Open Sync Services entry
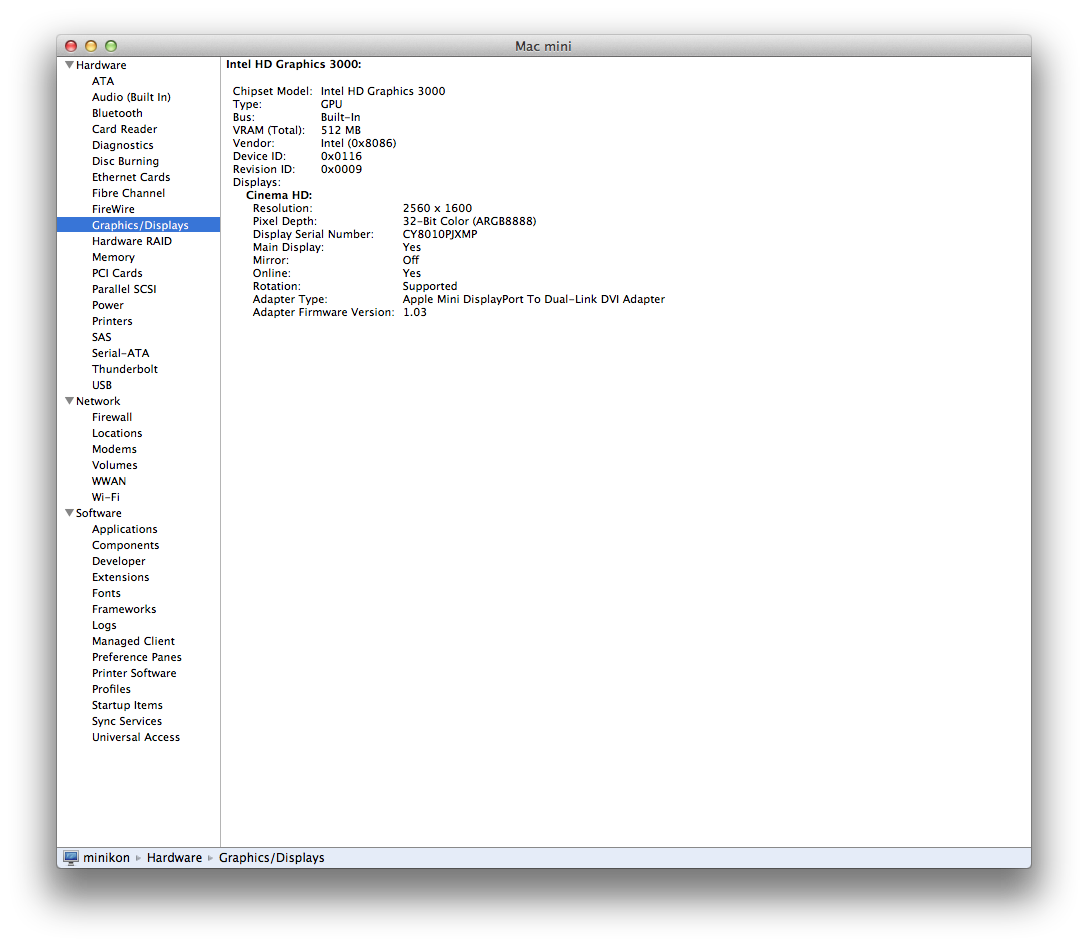1088x947 pixels. (x=127, y=721)
